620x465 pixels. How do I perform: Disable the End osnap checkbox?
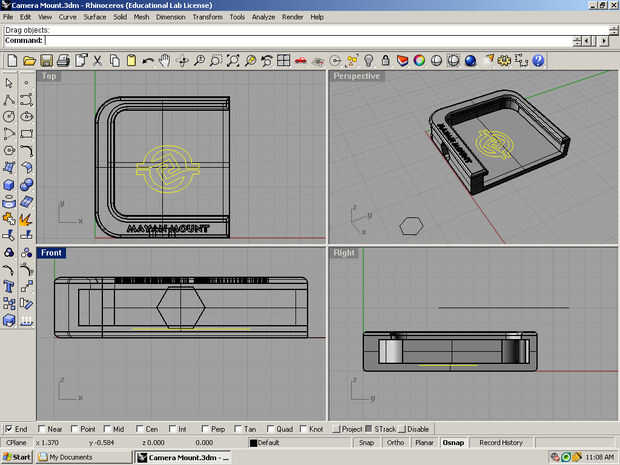[9, 428]
